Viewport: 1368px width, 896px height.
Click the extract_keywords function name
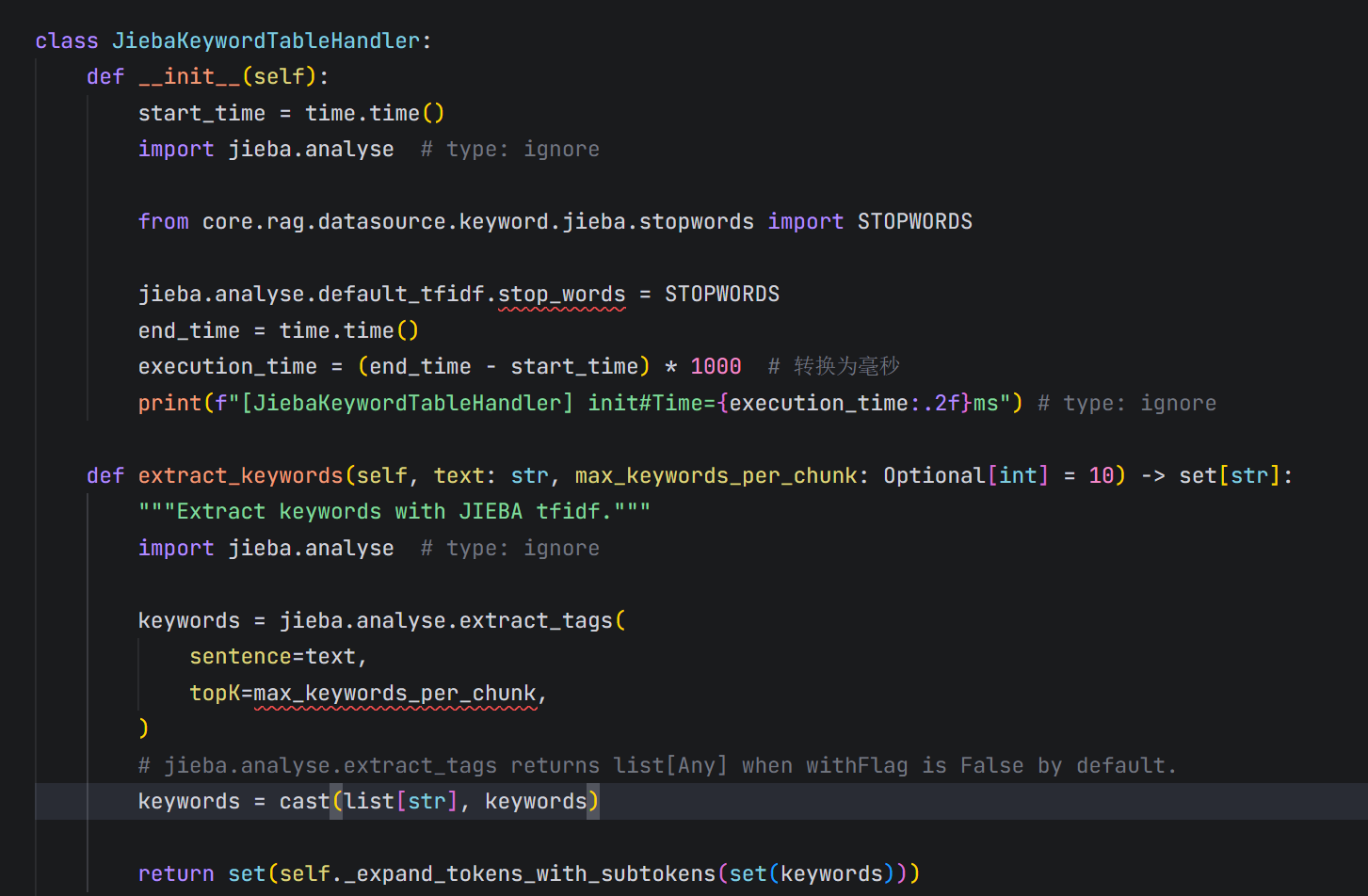click(240, 475)
